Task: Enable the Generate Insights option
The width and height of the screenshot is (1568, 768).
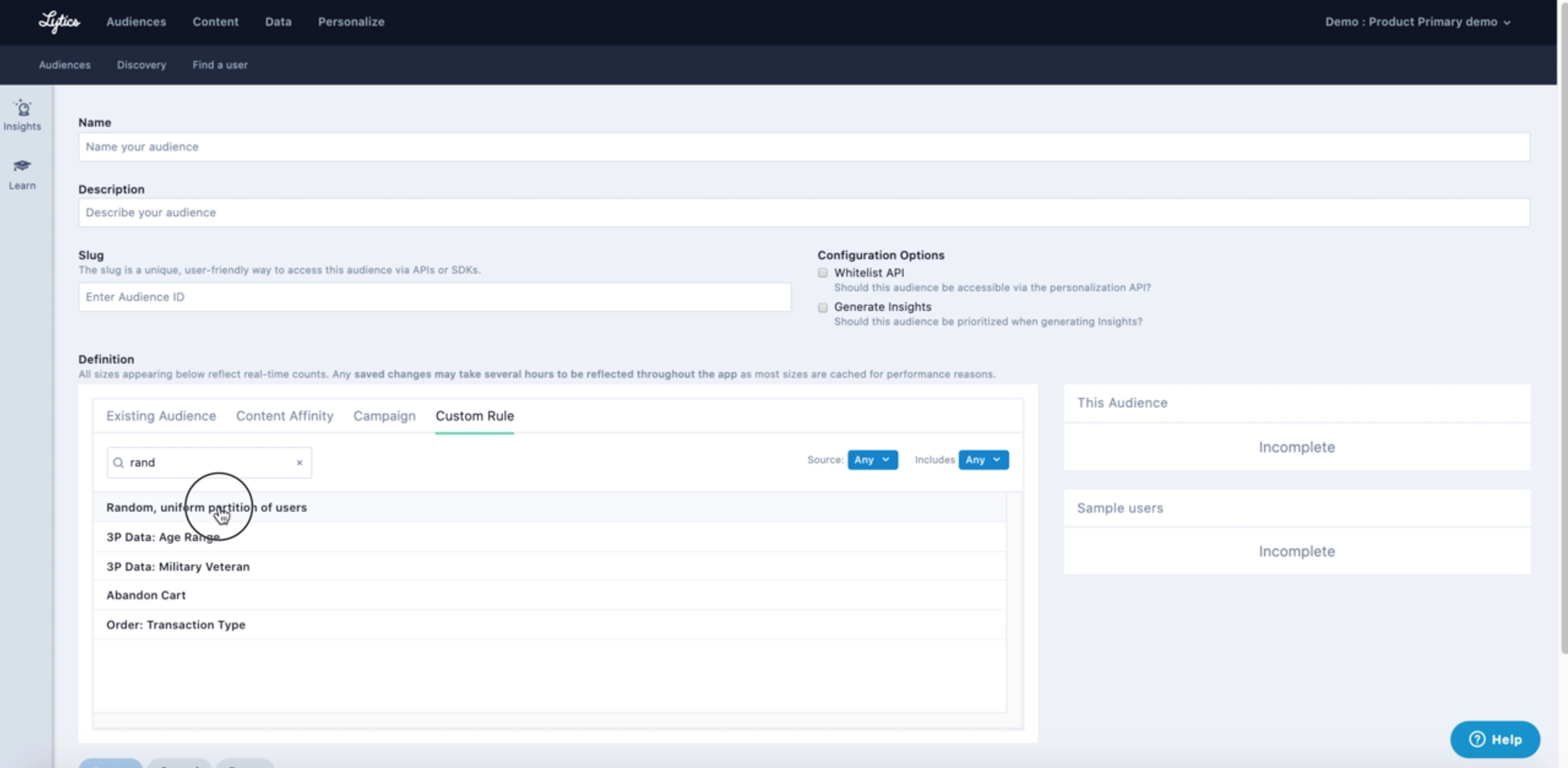Action: (x=822, y=307)
